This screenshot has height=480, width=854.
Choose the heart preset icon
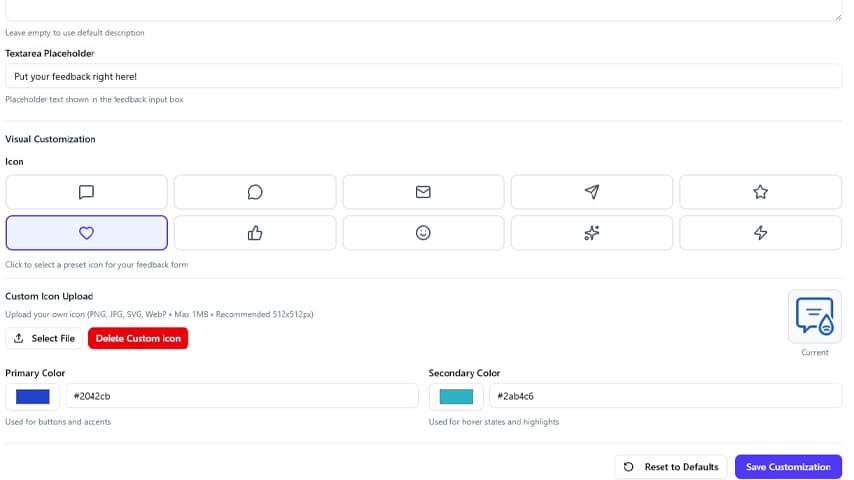pyautogui.click(x=86, y=233)
